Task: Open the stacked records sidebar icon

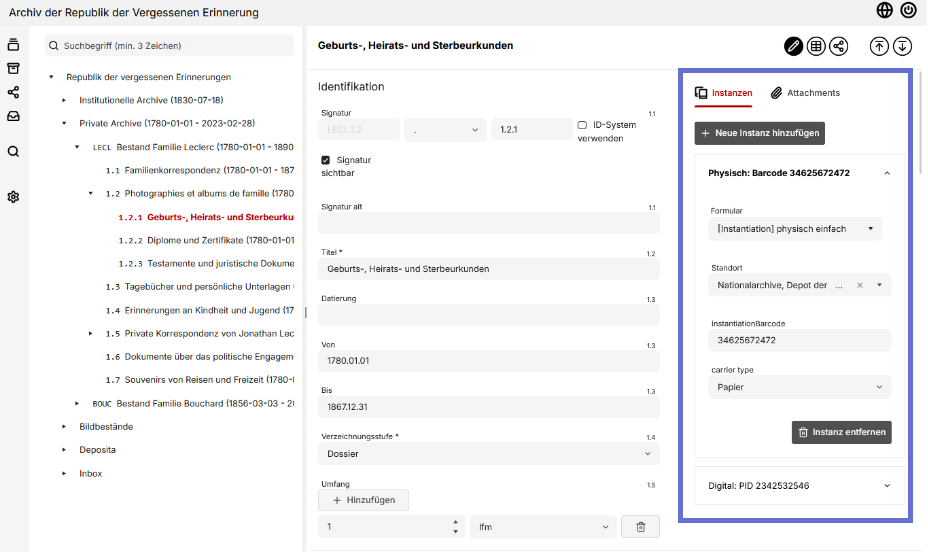Action: click(x=13, y=45)
